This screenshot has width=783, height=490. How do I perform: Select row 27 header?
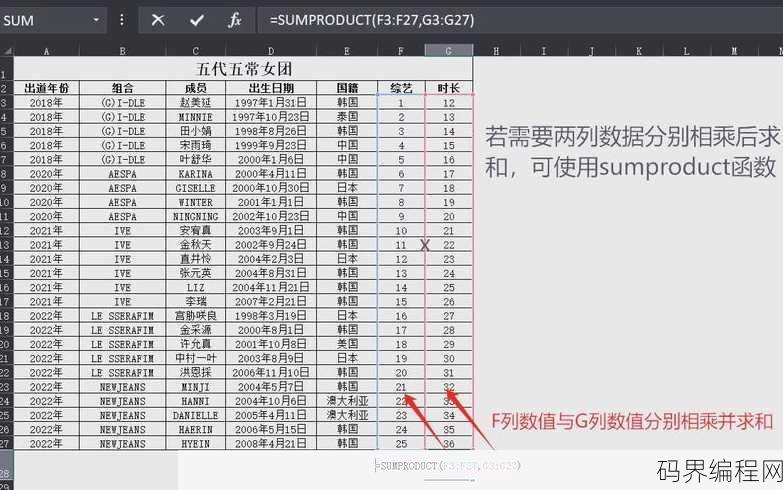[6, 444]
